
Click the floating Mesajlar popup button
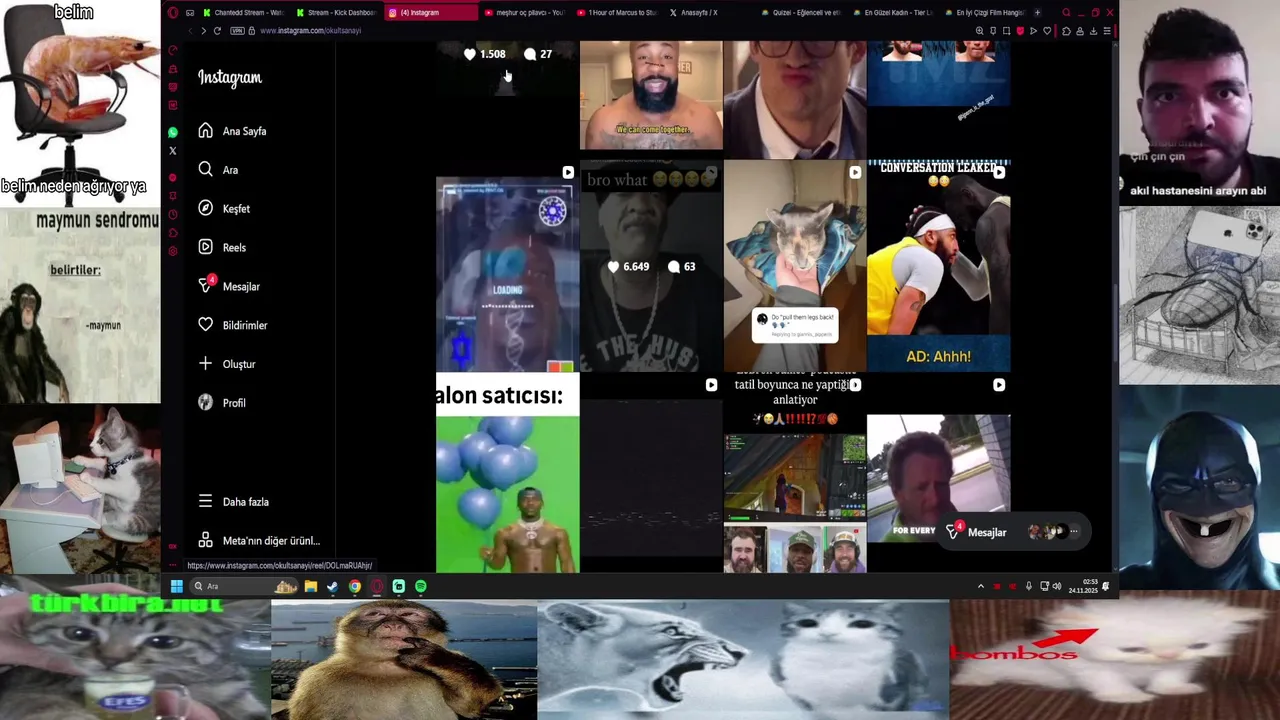(1014, 532)
